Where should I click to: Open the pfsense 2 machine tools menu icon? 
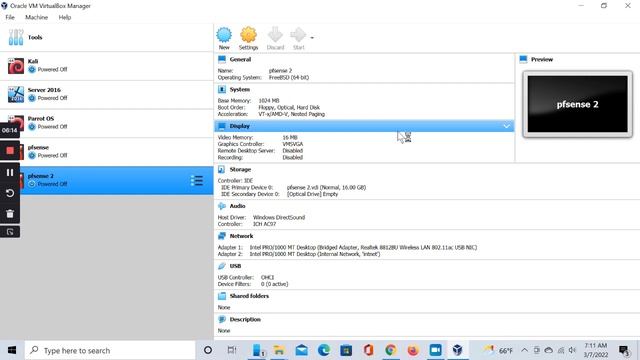197,180
